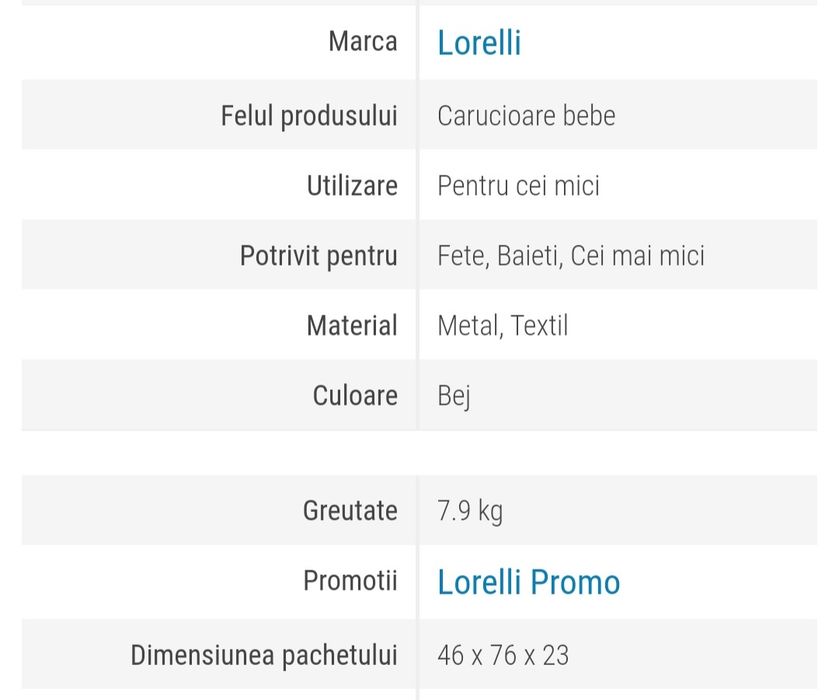Viewport: 839px width, 700px height.
Task: Select the Carucioare bebe value text
Action: (526, 115)
